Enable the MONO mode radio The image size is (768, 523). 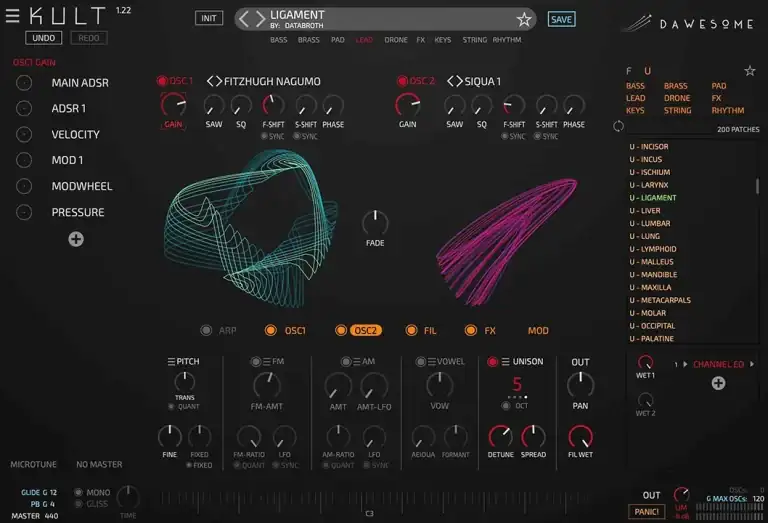[78, 492]
